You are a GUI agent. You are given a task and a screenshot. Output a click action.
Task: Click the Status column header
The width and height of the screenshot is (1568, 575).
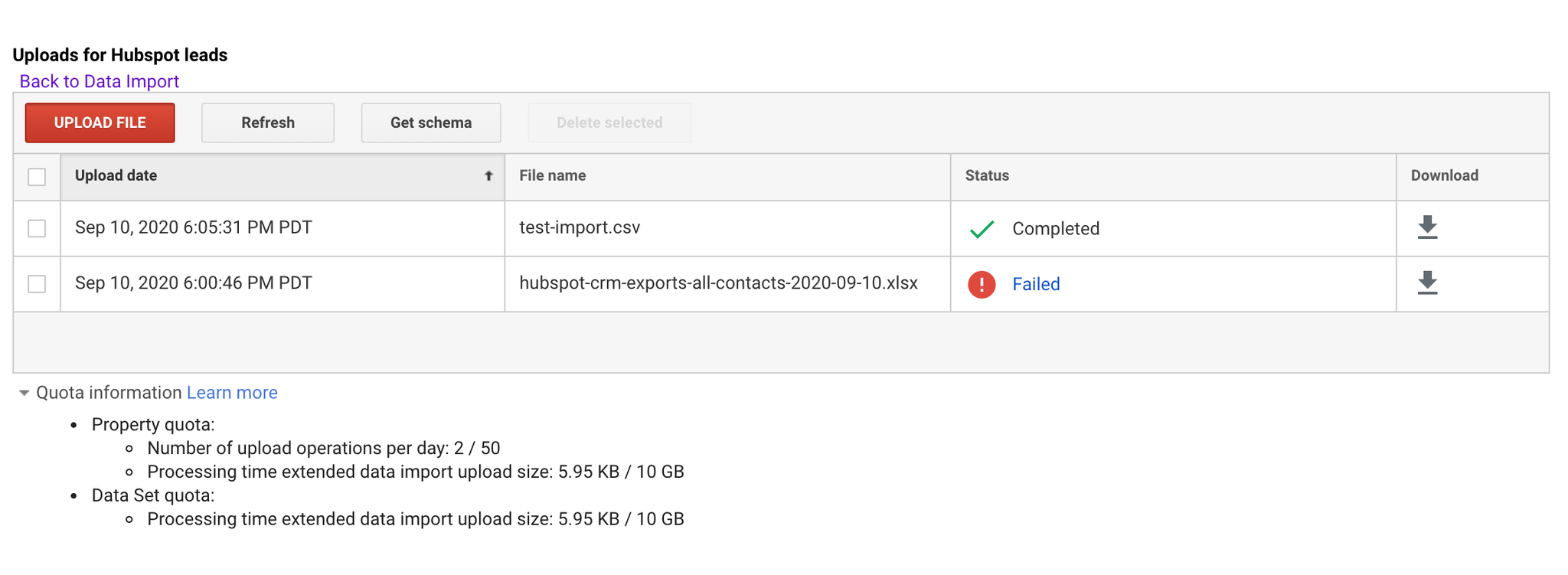pyautogui.click(x=987, y=176)
